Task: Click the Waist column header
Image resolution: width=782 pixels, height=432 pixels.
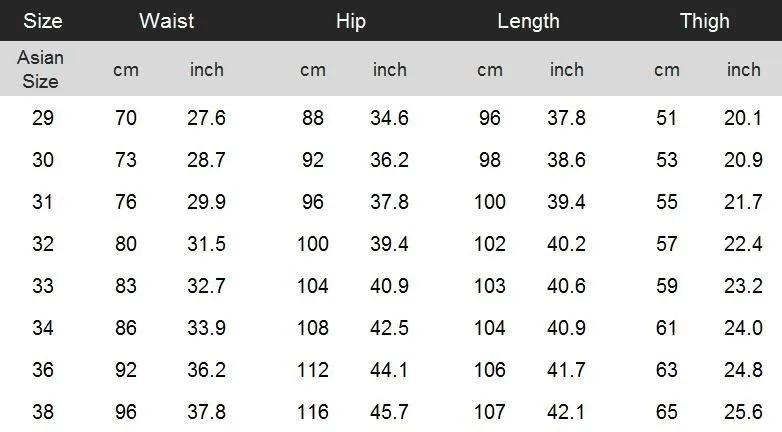Action: [x=166, y=21]
